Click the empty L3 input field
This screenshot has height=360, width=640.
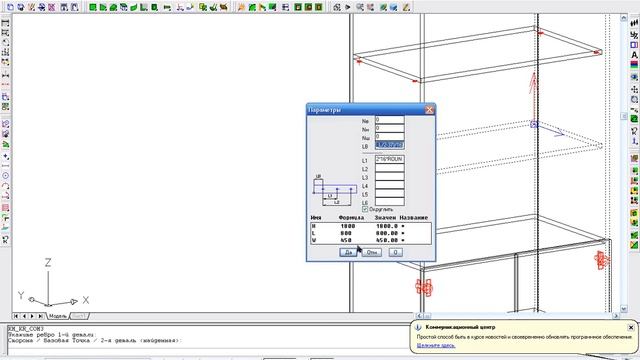[389, 176]
